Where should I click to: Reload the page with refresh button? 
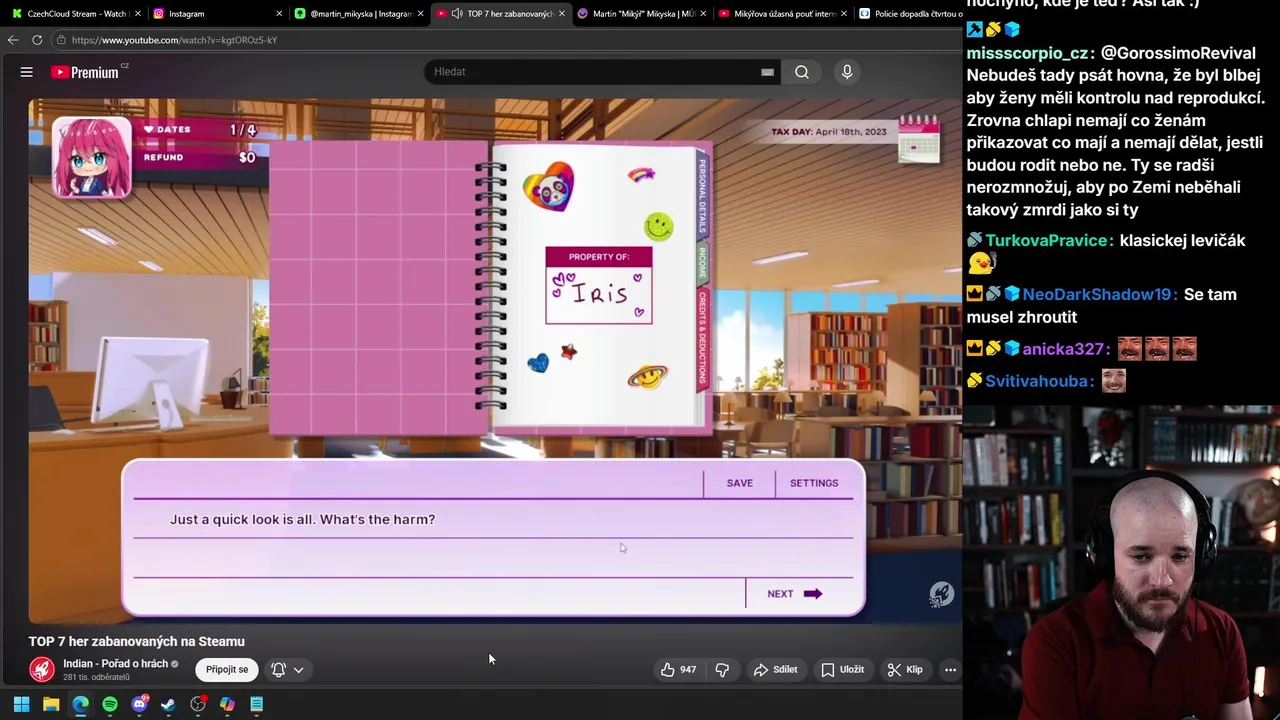click(x=37, y=40)
